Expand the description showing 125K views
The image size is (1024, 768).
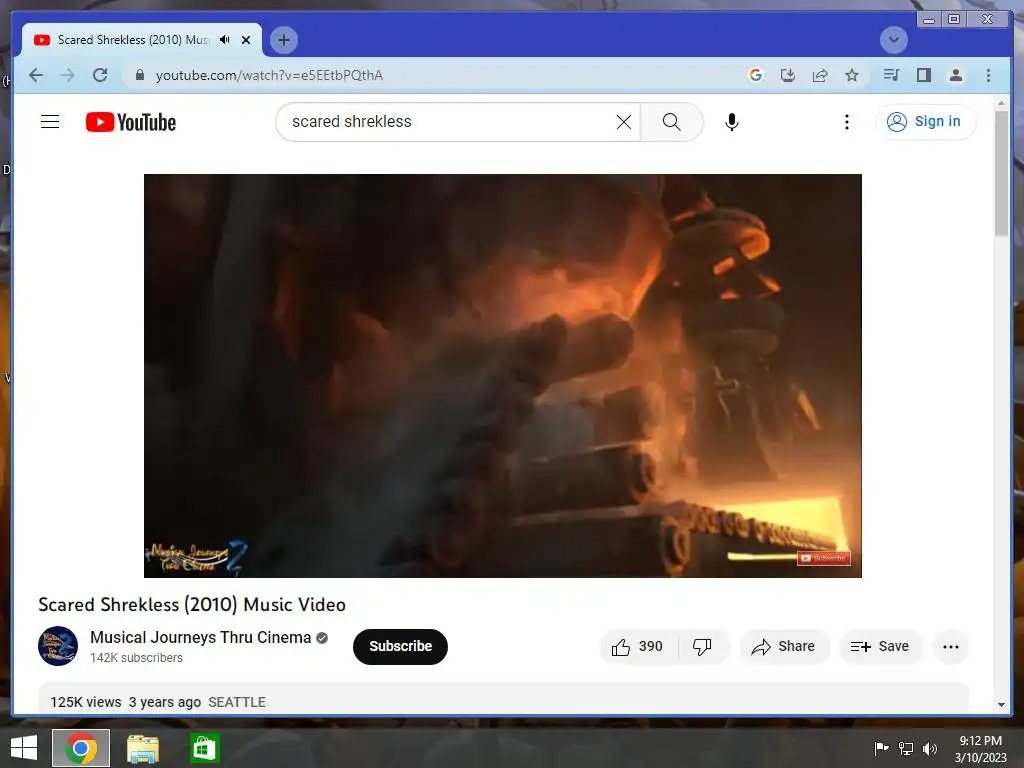coord(503,699)
